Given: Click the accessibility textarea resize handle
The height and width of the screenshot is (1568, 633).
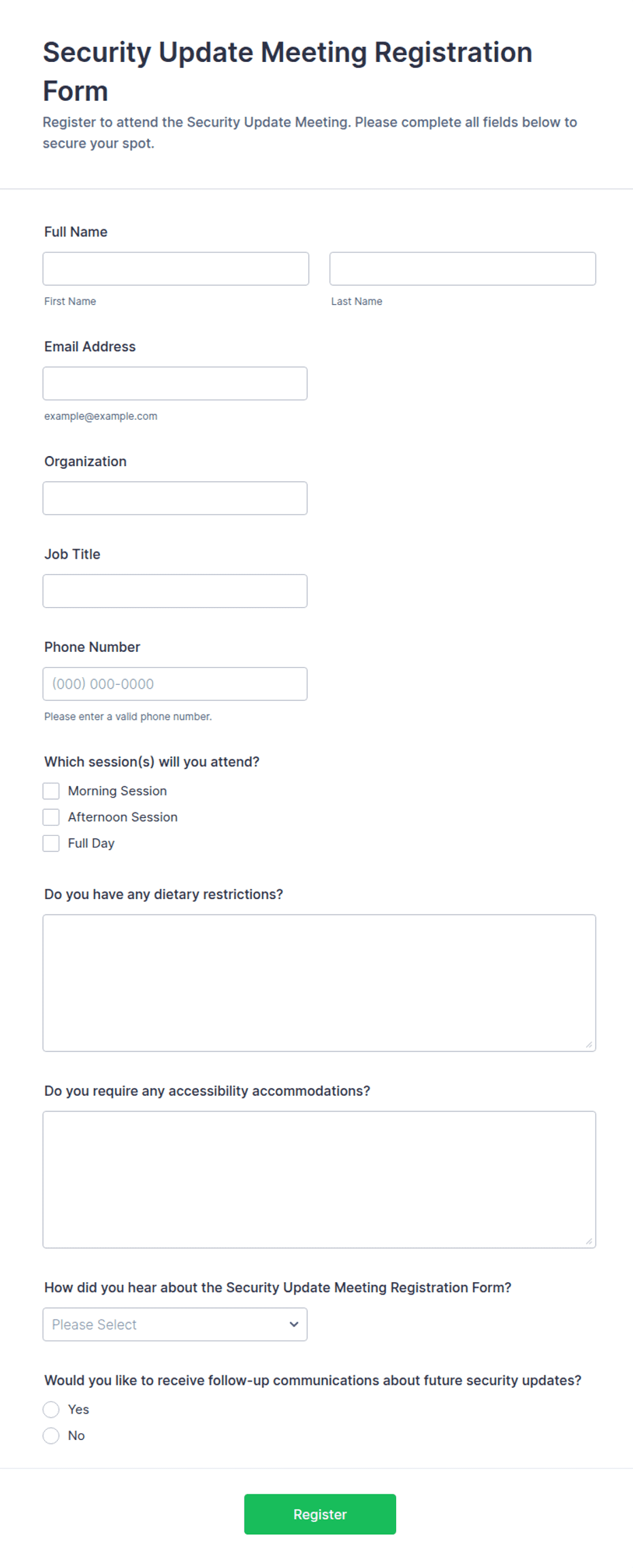Looking at the screenshot, I should point(589,1241).
